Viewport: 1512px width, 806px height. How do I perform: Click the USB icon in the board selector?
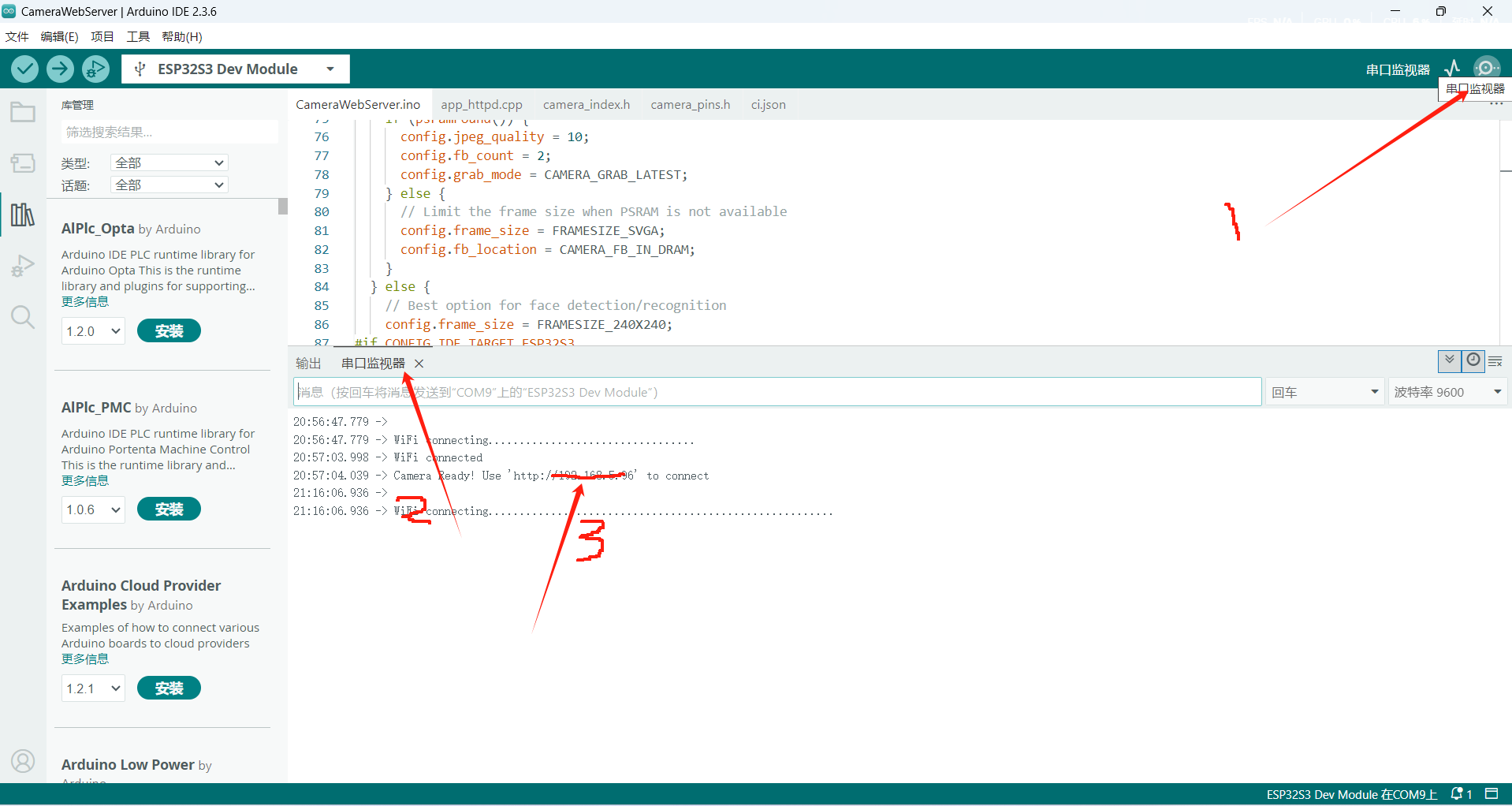pos(140,69)
